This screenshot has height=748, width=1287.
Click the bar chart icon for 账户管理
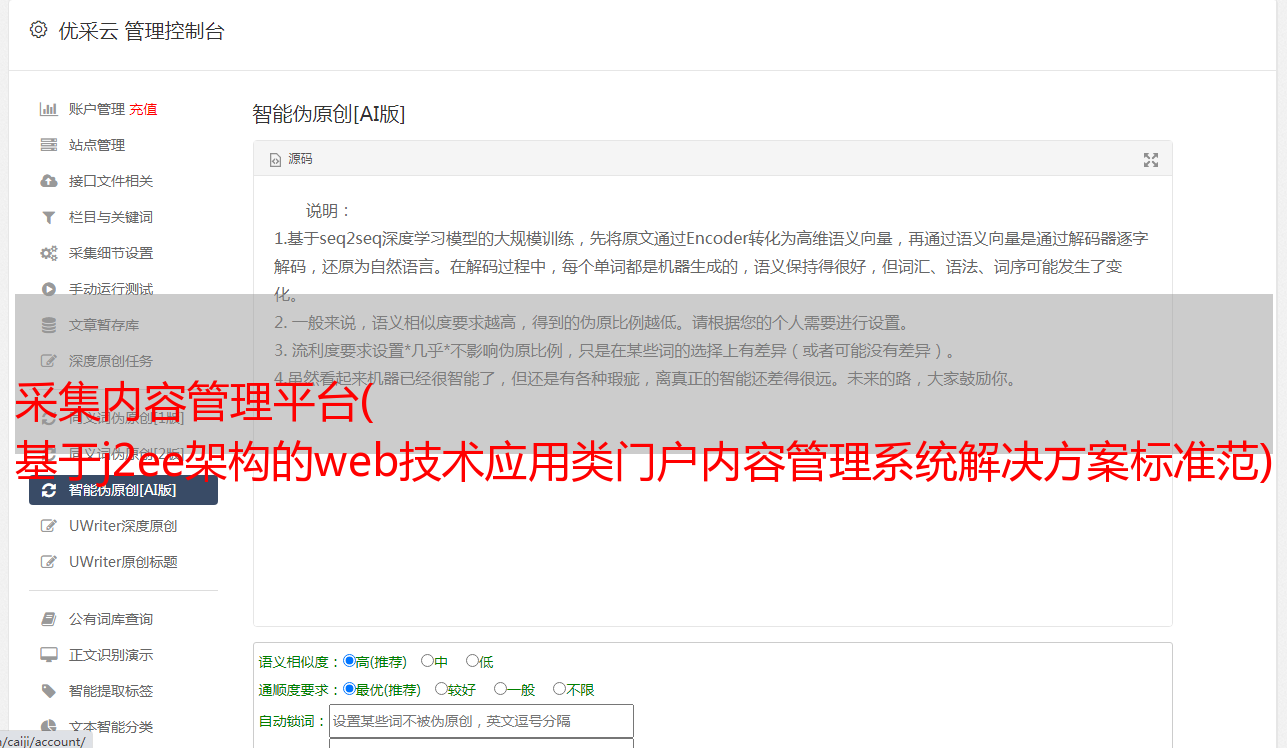pos(48,109)
